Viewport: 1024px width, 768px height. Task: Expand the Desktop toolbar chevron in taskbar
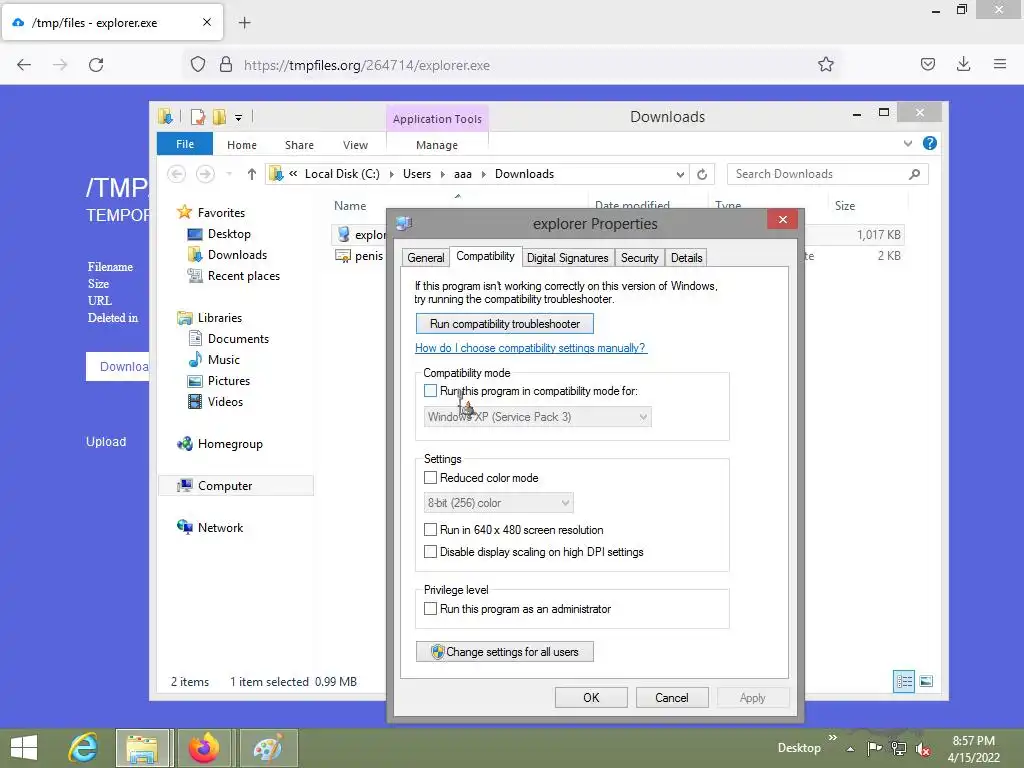833,737
